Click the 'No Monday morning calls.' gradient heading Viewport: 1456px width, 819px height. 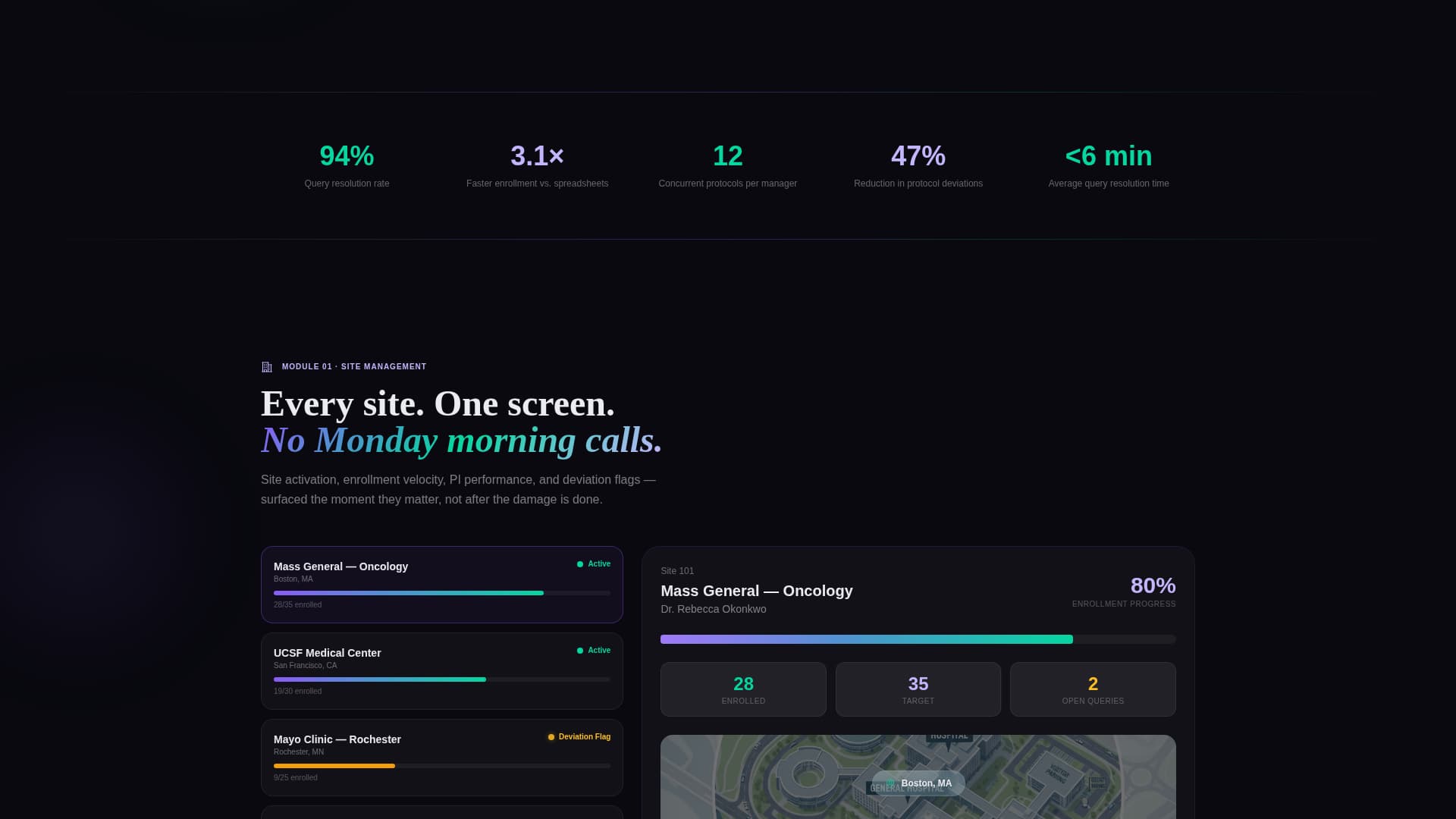click(461, 441)
